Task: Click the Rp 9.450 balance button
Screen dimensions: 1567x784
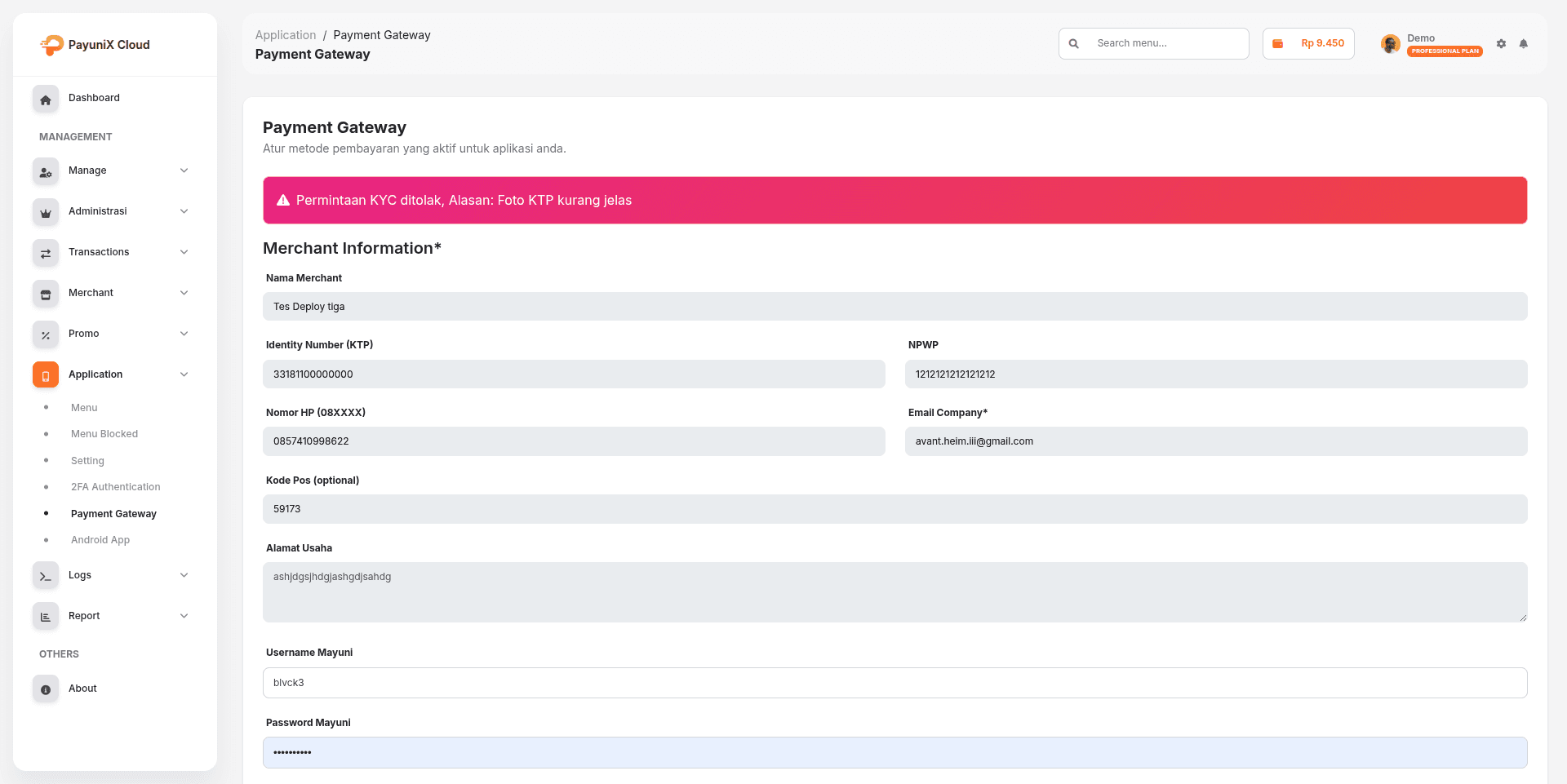Action: click(1308, 44)
